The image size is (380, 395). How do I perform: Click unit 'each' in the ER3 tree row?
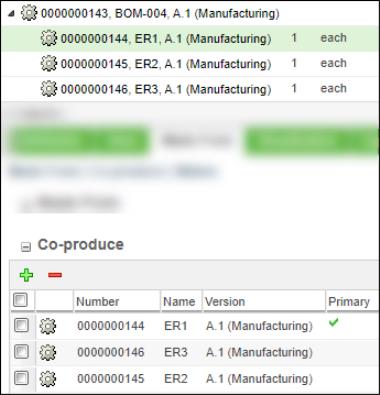tap(333, 89)
